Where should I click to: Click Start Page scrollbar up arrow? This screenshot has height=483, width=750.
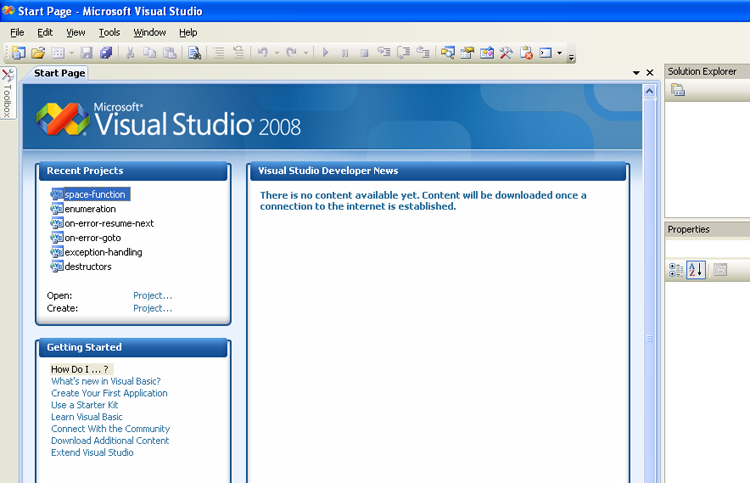click(649, 91)
